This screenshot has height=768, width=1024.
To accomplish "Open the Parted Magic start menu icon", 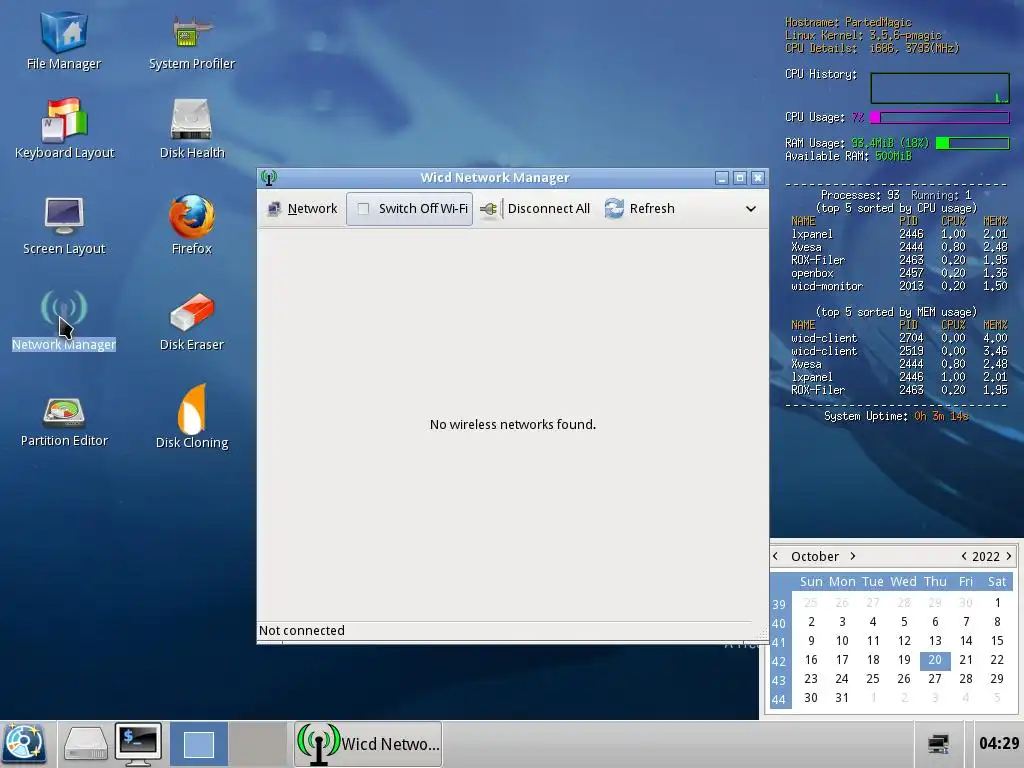I will click(24, 744).
